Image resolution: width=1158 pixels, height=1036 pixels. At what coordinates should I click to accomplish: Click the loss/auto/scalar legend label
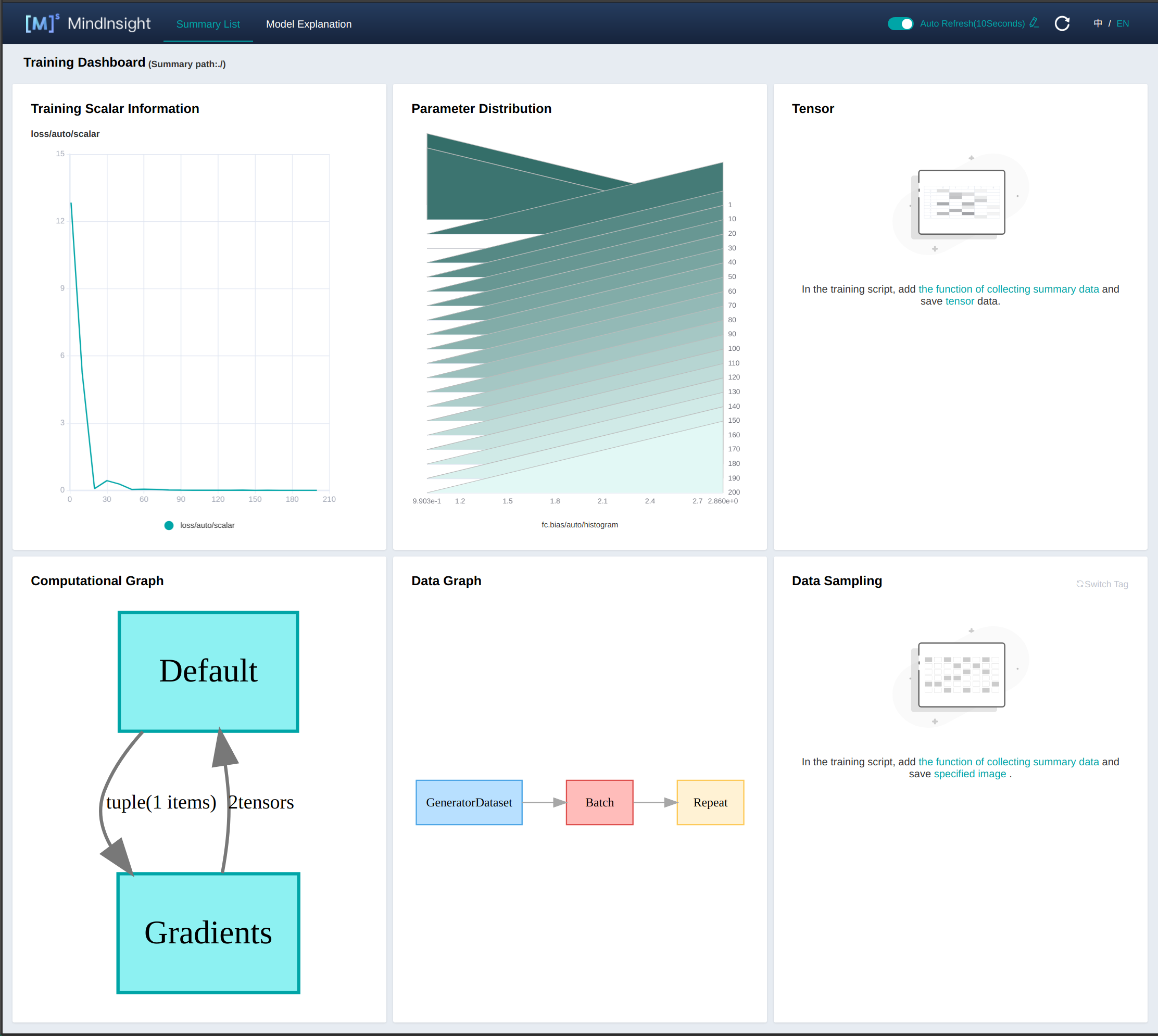(x=207, y=525)
